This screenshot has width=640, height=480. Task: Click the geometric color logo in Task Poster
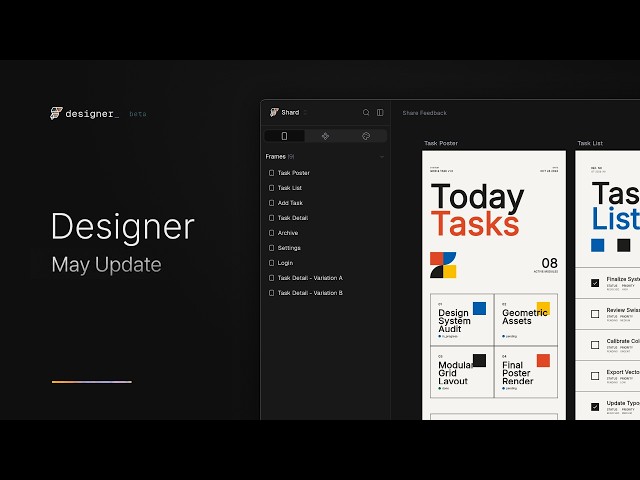coord(443,265)
